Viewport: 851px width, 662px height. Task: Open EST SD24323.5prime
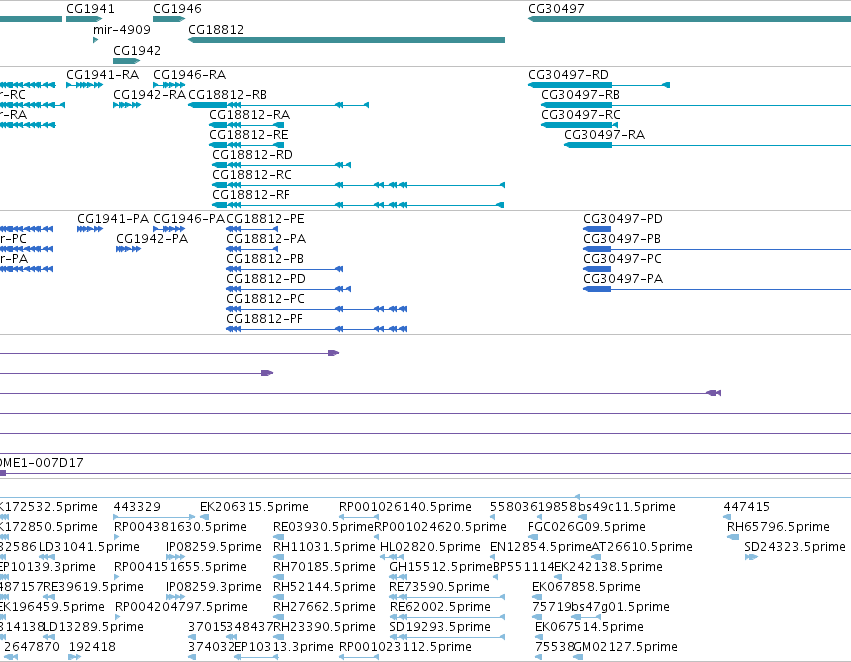(x=795, y=547)
